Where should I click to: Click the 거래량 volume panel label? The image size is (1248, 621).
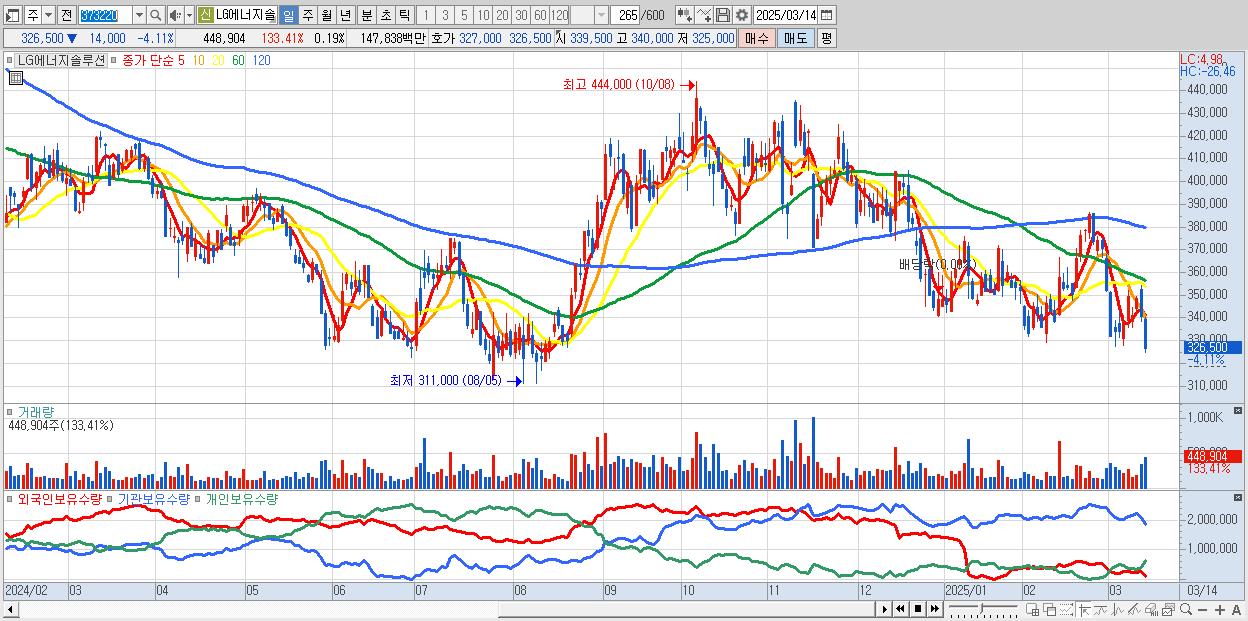tap(36, 412)
